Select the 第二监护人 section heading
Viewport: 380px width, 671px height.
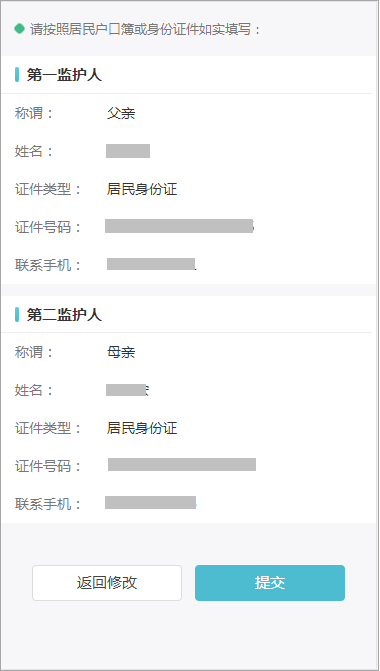(64, 315)
